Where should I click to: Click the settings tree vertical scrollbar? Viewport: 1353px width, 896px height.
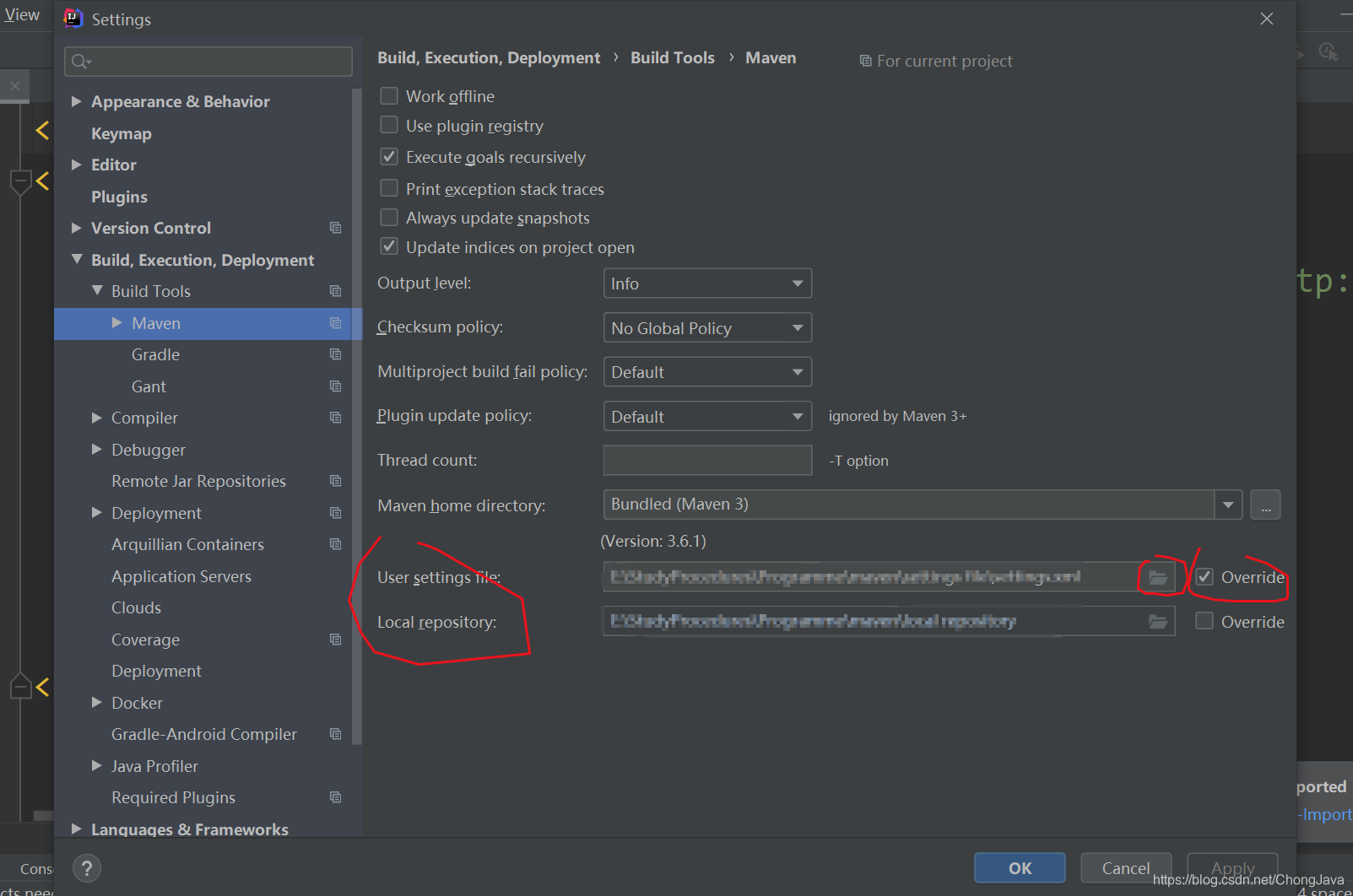pyautogui.click(x=357, y=416)
